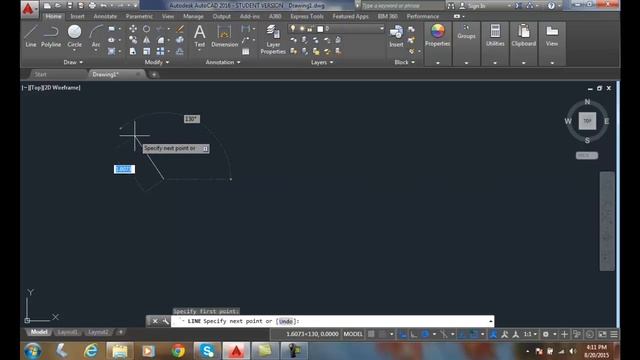Expand the Properties panel arrow
This screenshot has height=360, width=640.
438,63
